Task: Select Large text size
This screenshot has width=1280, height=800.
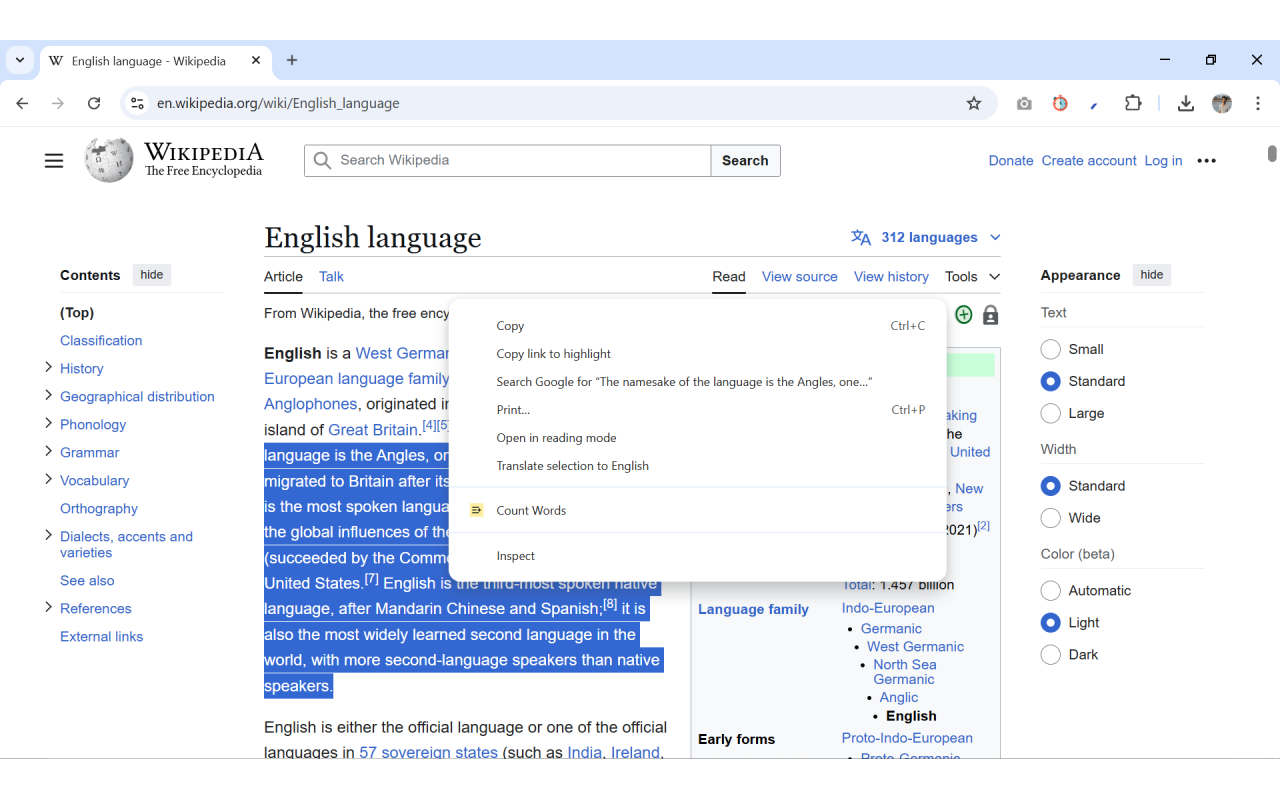Action: pos(1050,413)
